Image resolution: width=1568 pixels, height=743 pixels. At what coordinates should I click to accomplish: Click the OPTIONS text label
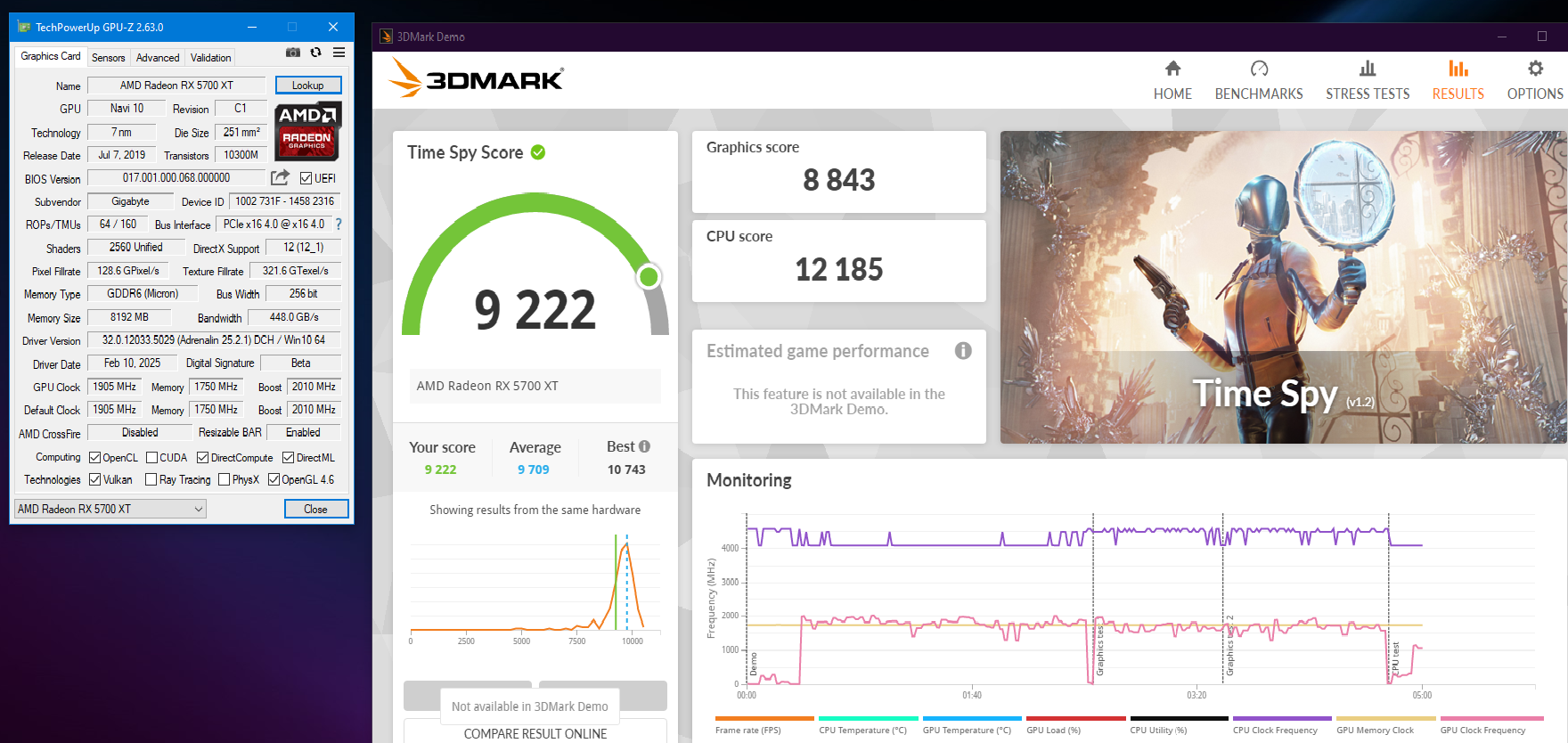(1535, 94)
